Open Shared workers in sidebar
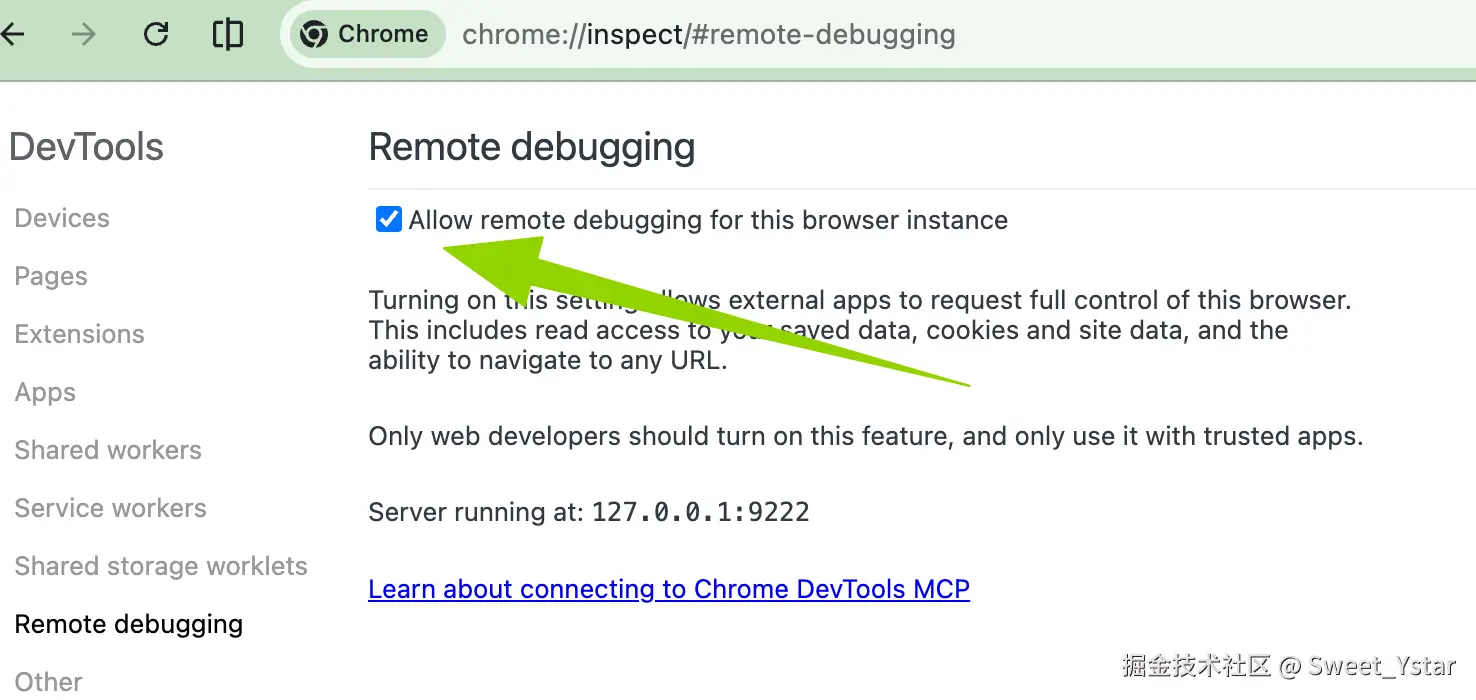The height and width of the screenshot is (700, 1476). pyautogui.click(x=108, y=450)
